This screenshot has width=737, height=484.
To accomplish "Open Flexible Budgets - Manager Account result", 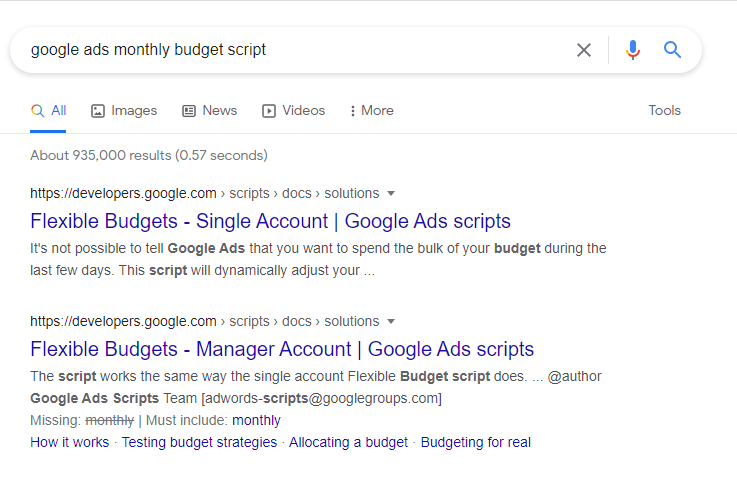I will (x=282, y=350).
